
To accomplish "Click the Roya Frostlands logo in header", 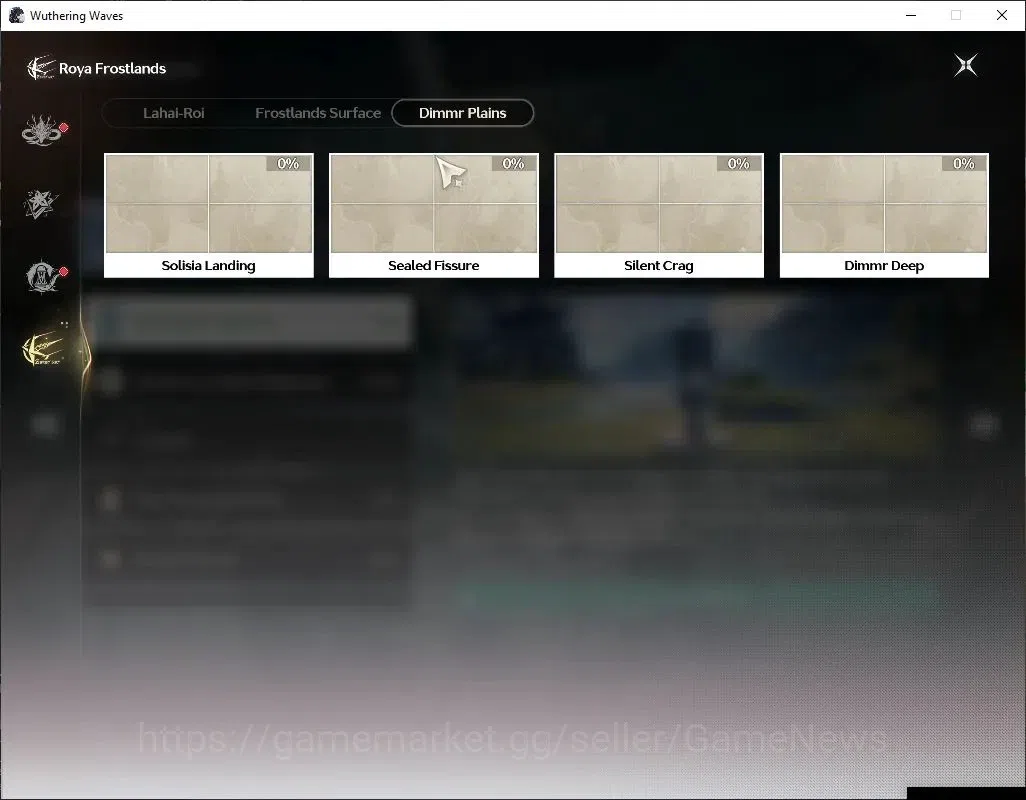I will 41,67.
